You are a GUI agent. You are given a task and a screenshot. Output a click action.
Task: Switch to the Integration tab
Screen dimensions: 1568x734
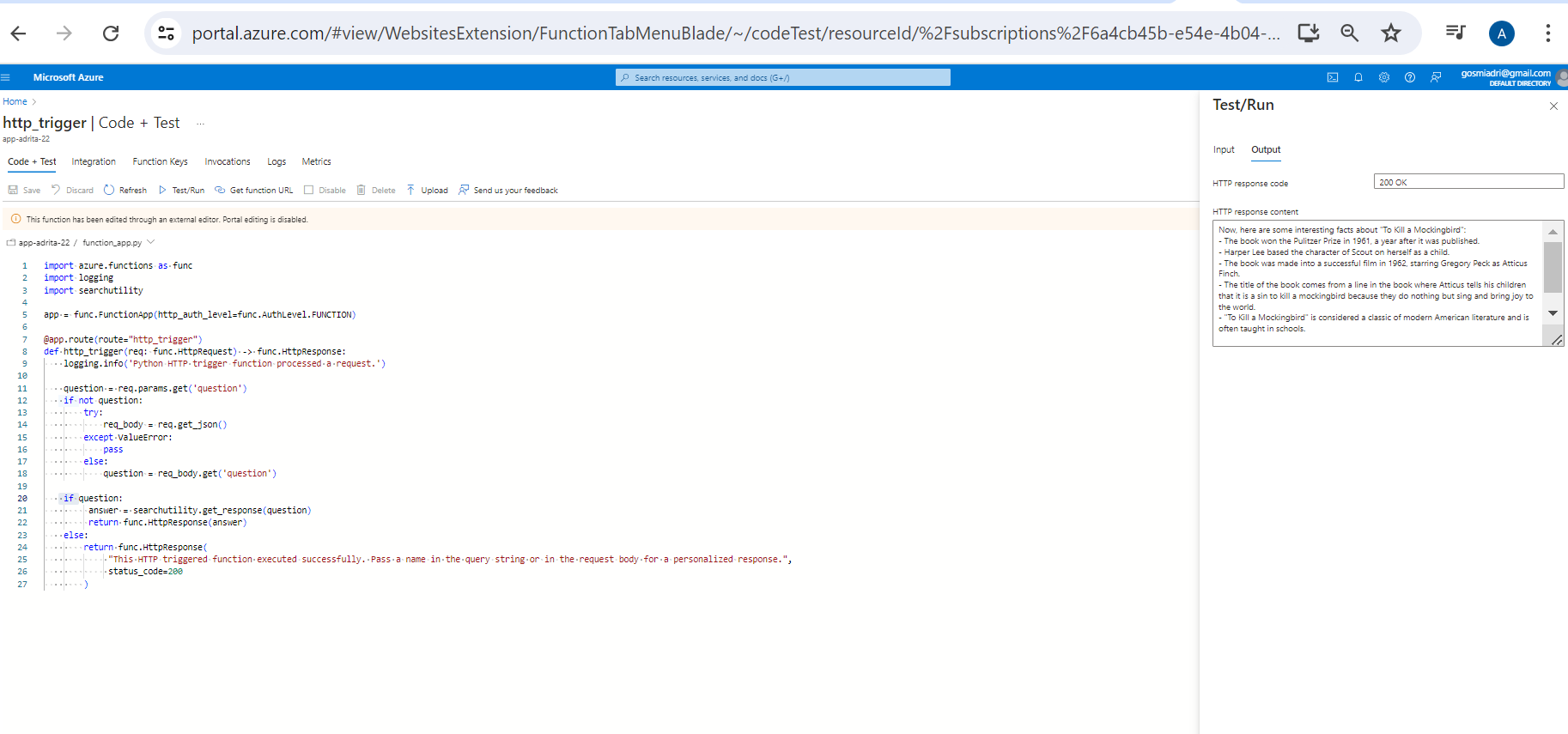tap(94, 161)
